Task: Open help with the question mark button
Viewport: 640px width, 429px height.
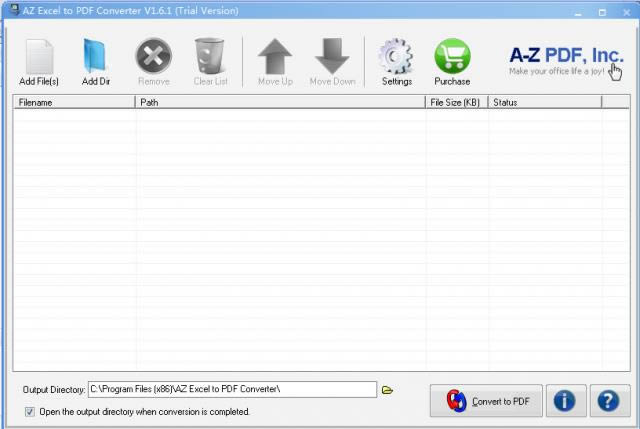Action: [x=610, y=401]
